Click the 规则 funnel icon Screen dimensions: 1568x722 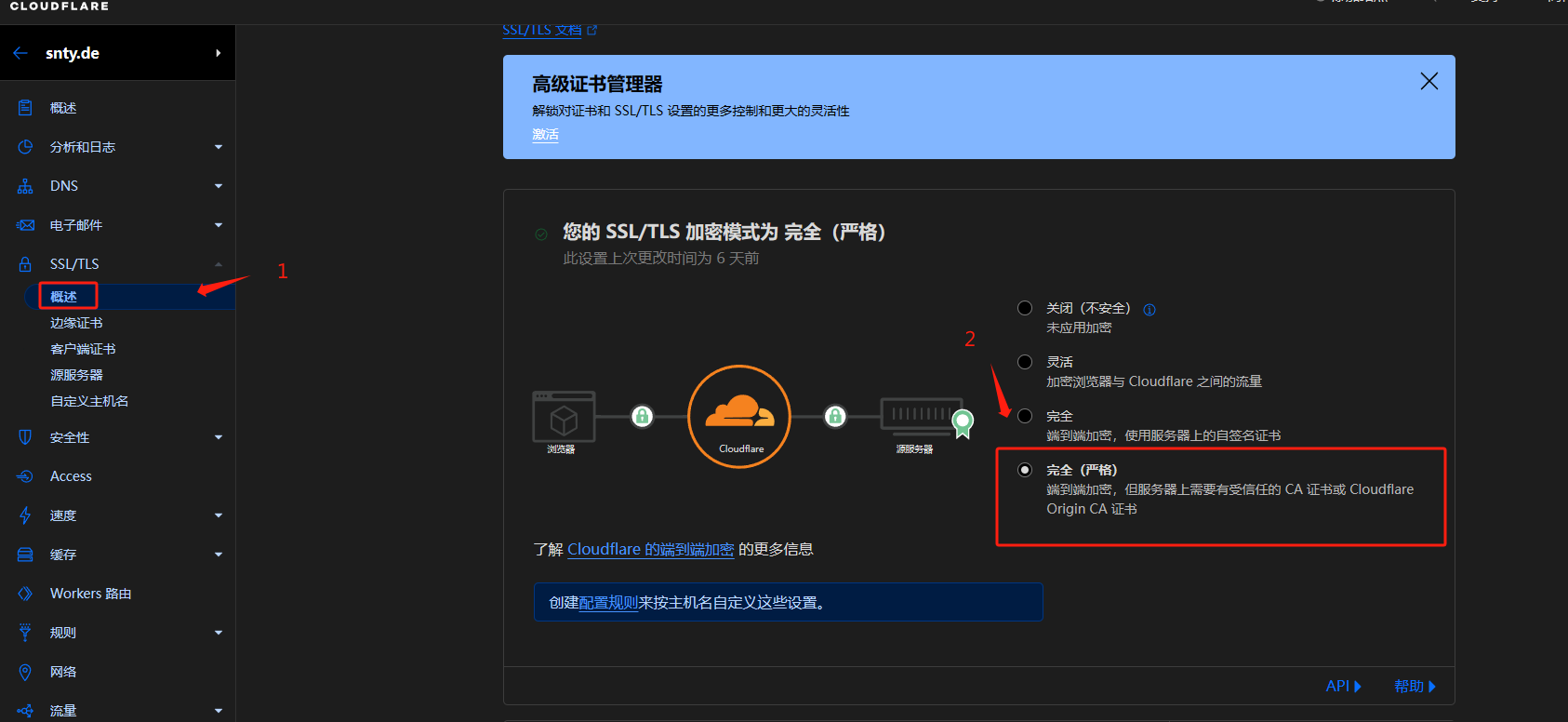[25, 633]
